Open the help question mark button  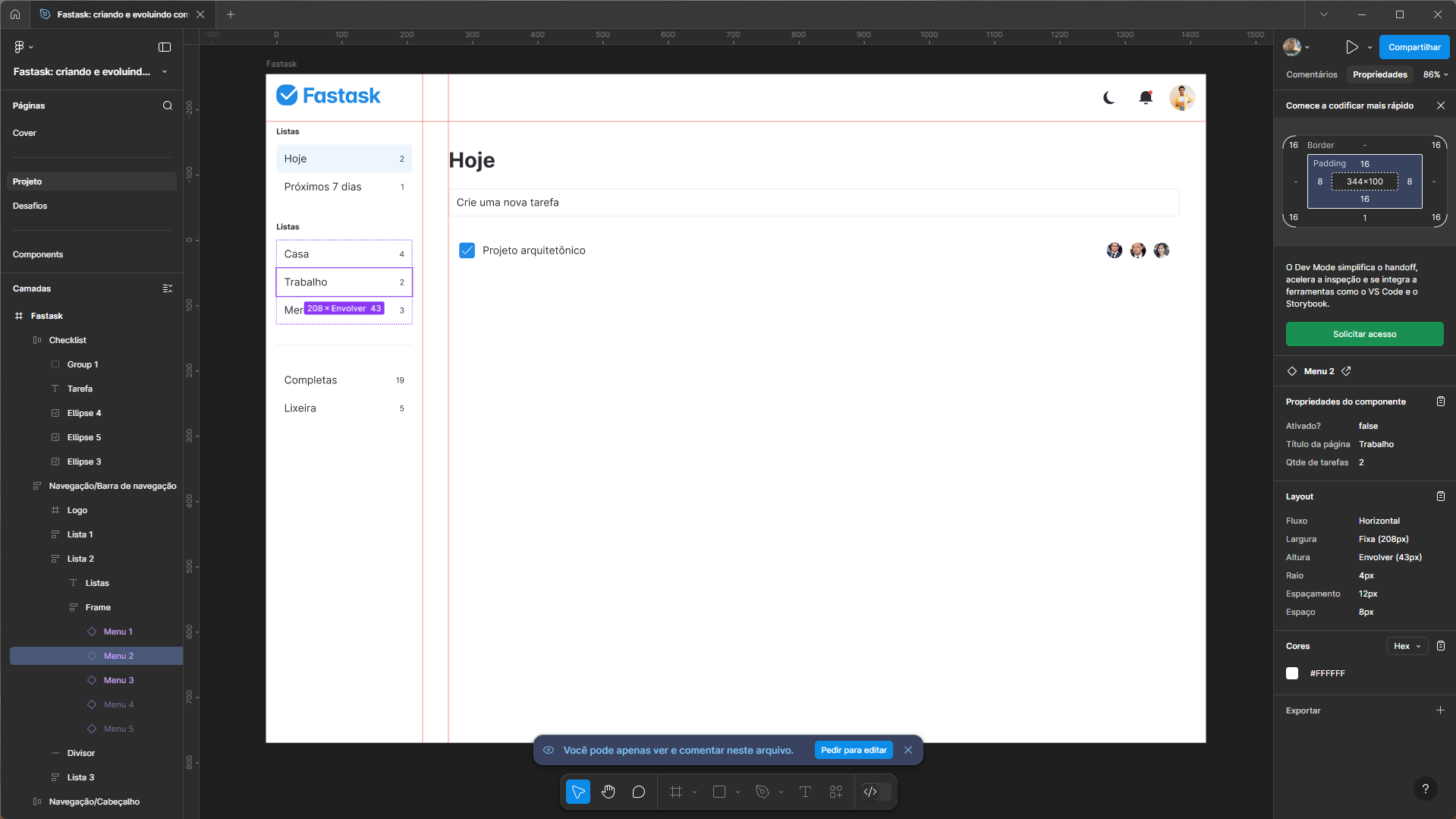click(1426, 789)
